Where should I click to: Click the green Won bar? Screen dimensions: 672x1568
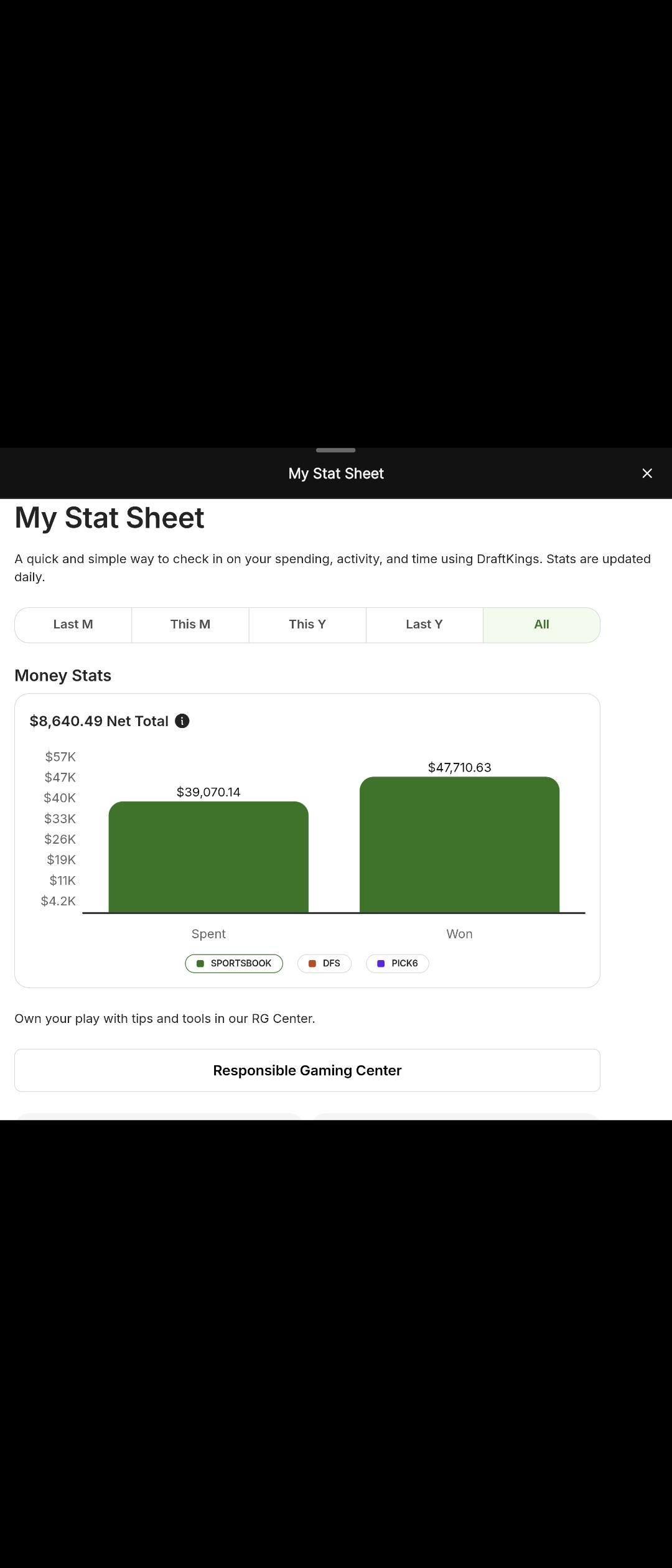pyautogui.click(x=459, y=846)
